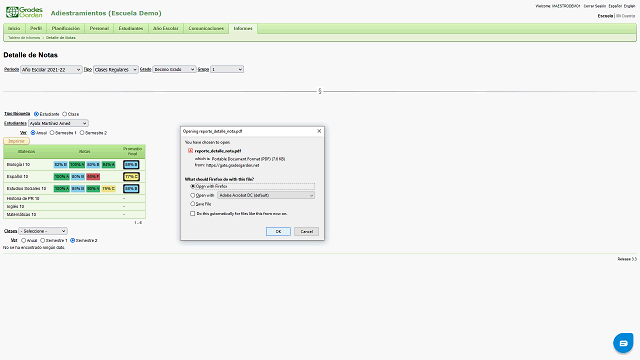Choose Semestre 2 under the Clases section

coord(73,240)
